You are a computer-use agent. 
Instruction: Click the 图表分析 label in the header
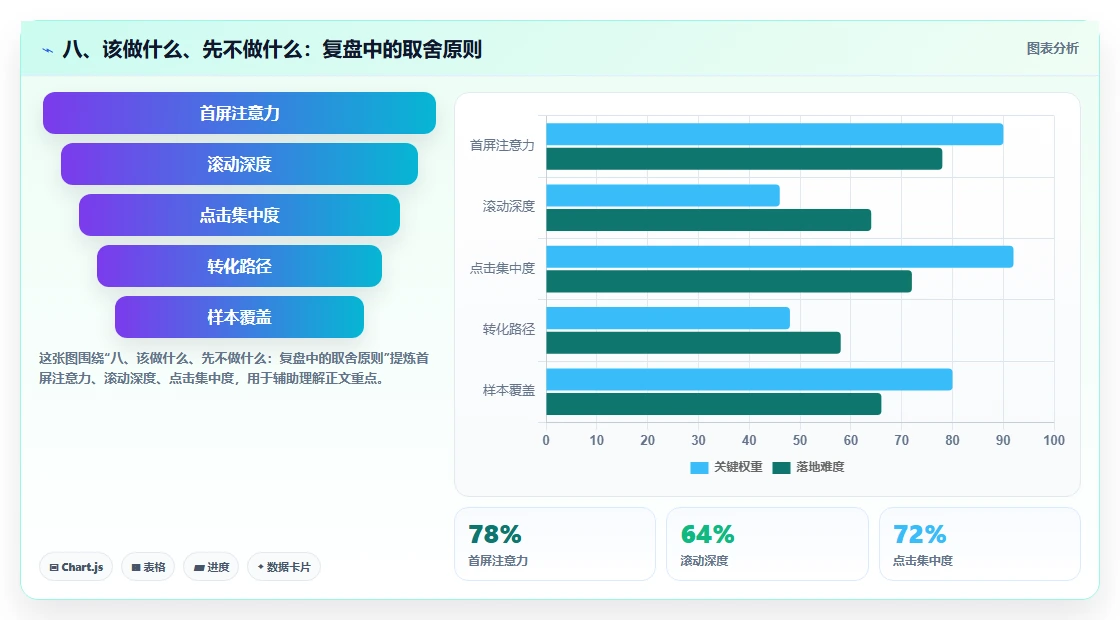pos(1052,49)
